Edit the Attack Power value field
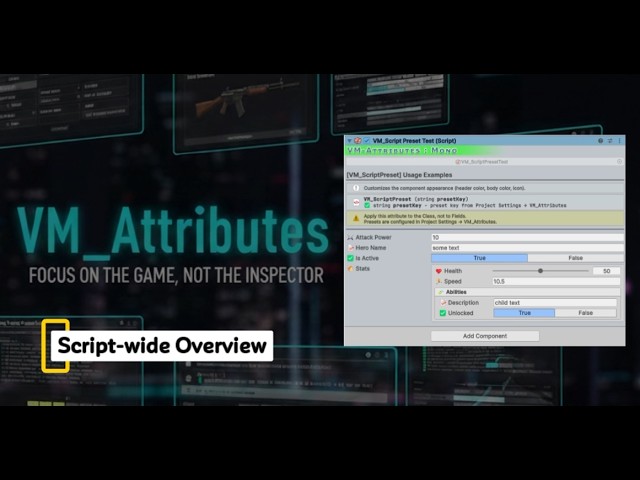 (527, 237)
